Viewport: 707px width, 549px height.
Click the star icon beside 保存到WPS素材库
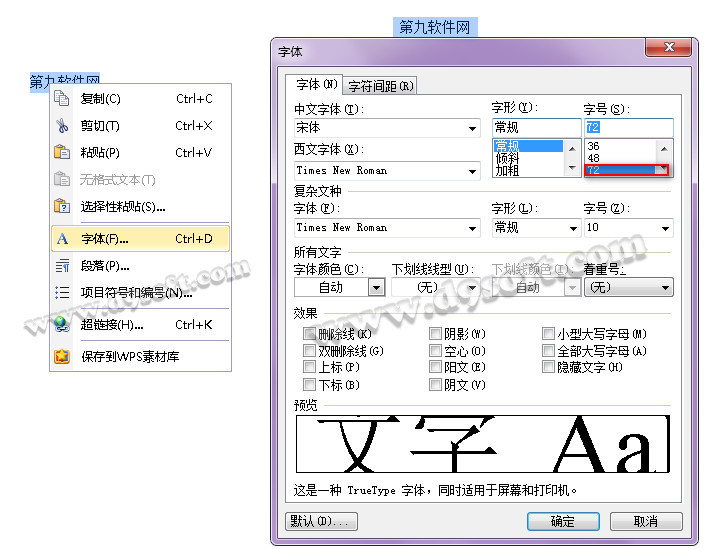[x=62, y=357]
